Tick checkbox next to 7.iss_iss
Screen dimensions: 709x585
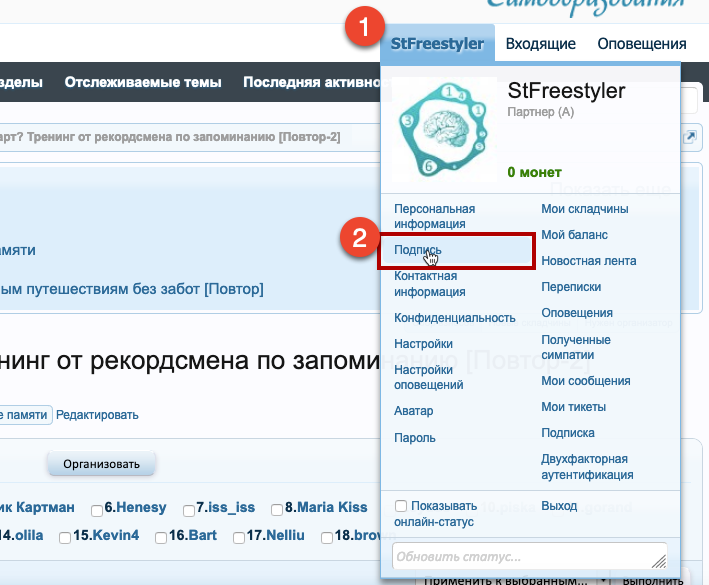click(189, 511)
